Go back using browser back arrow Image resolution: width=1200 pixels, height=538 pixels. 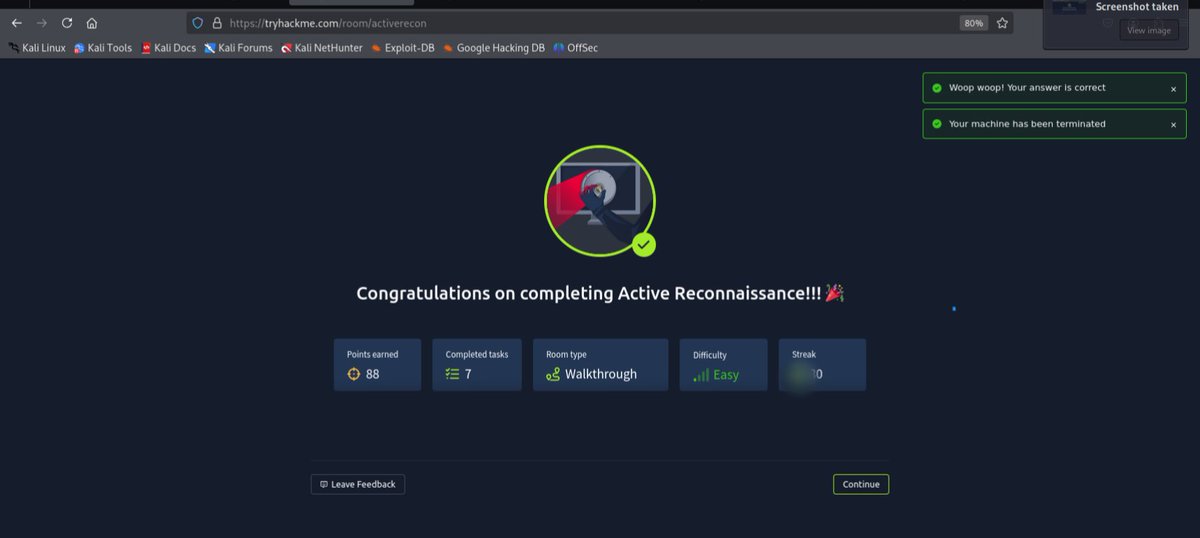click(16, 23)
